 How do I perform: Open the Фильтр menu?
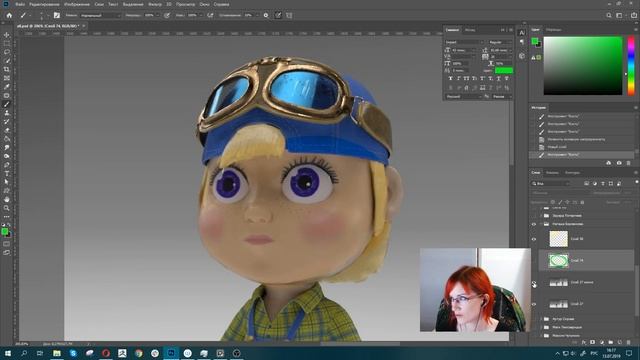pyautogui.click(x=155, y=4)
